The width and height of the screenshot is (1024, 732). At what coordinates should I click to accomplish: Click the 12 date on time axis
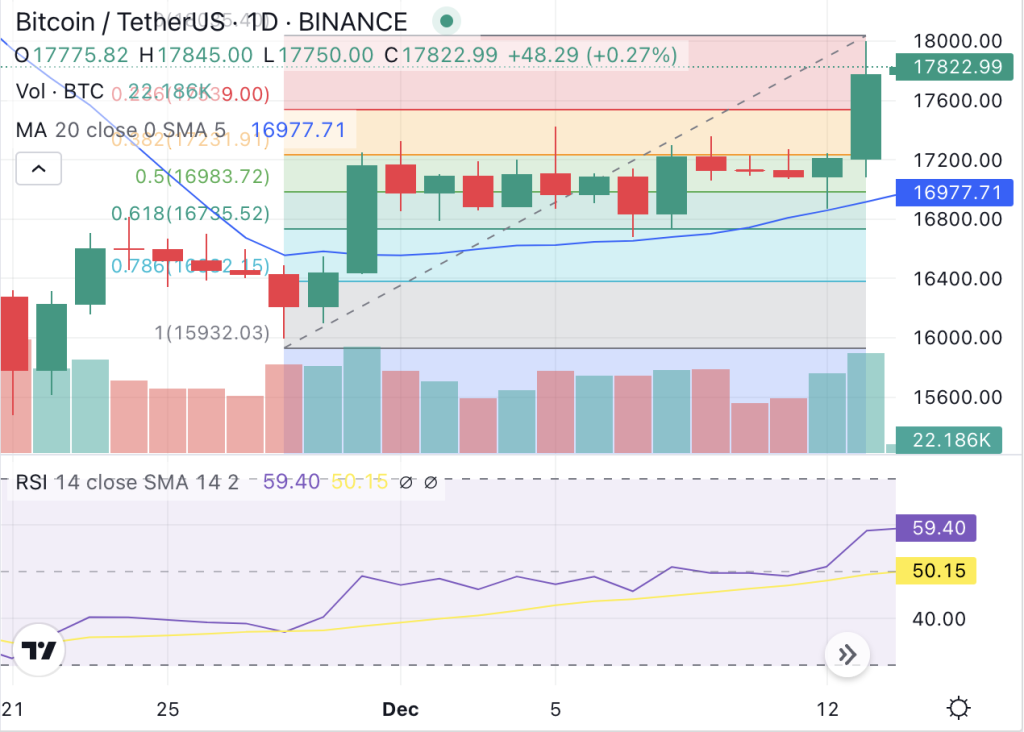(x=827, y=709)
